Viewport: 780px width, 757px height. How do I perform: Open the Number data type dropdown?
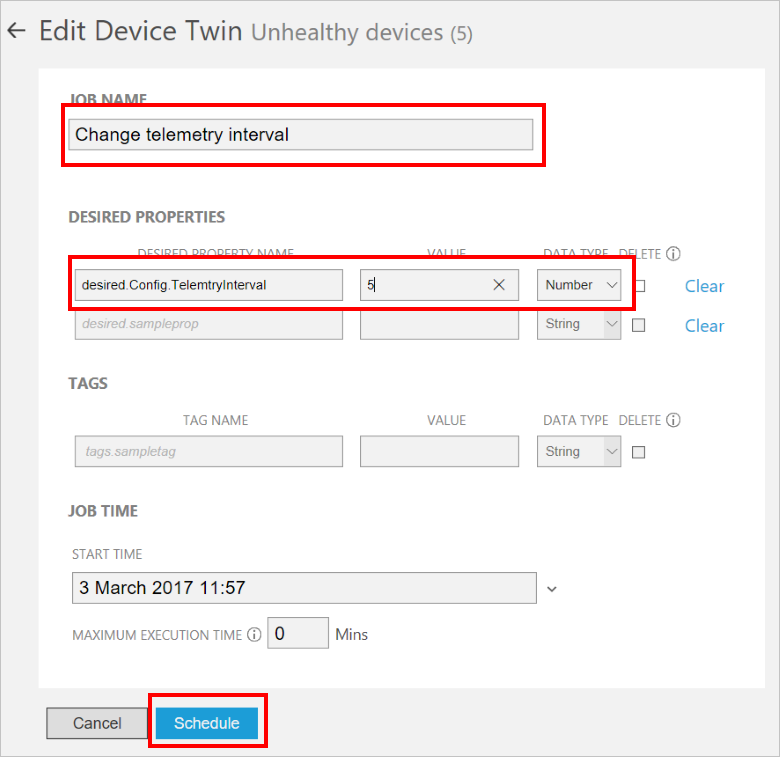click(580, 285)
